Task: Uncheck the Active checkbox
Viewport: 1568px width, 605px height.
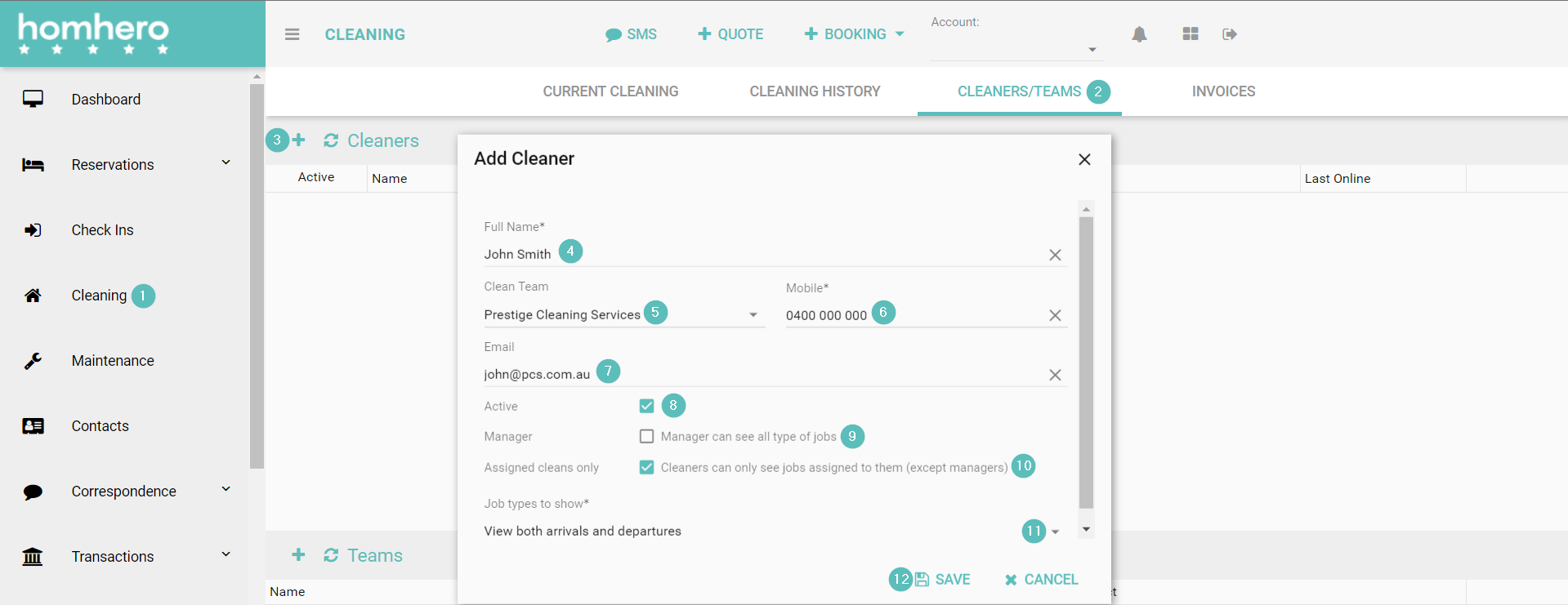Action: (646, 406)
